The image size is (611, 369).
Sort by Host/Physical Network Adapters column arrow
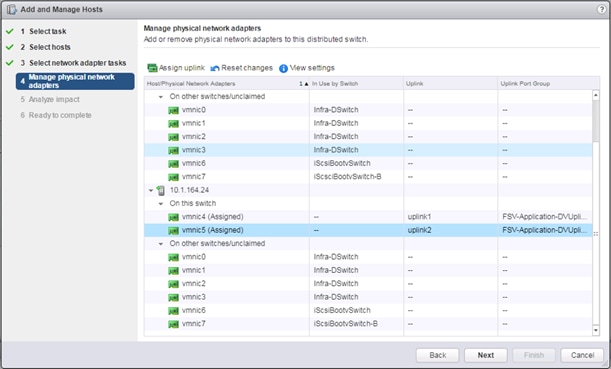click(306, 84)
